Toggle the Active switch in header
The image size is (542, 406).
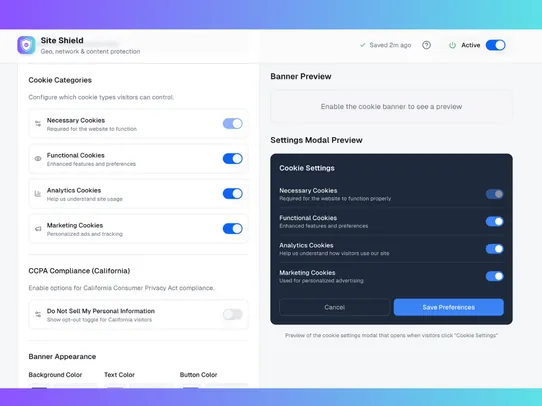click(495, 45)
